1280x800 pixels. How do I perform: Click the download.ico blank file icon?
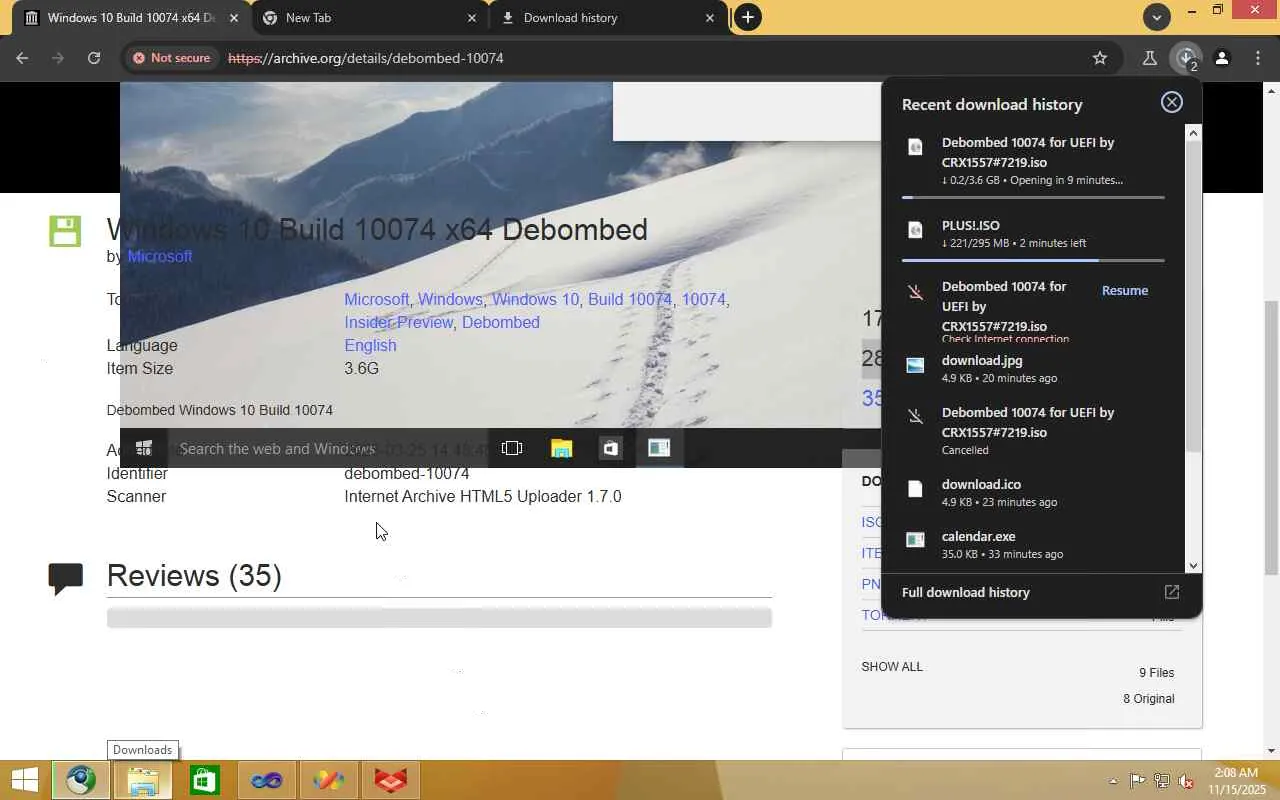point(915,489)
